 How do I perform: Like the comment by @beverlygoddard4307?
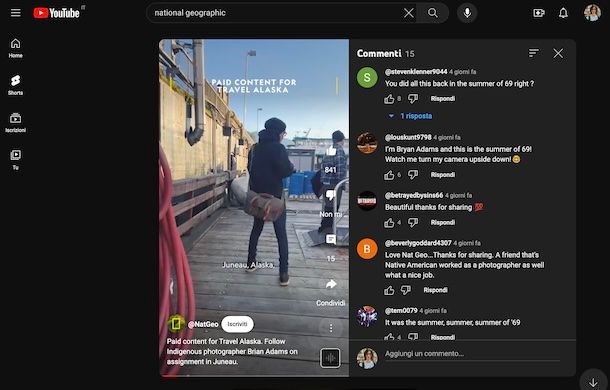tap(389, 290)
